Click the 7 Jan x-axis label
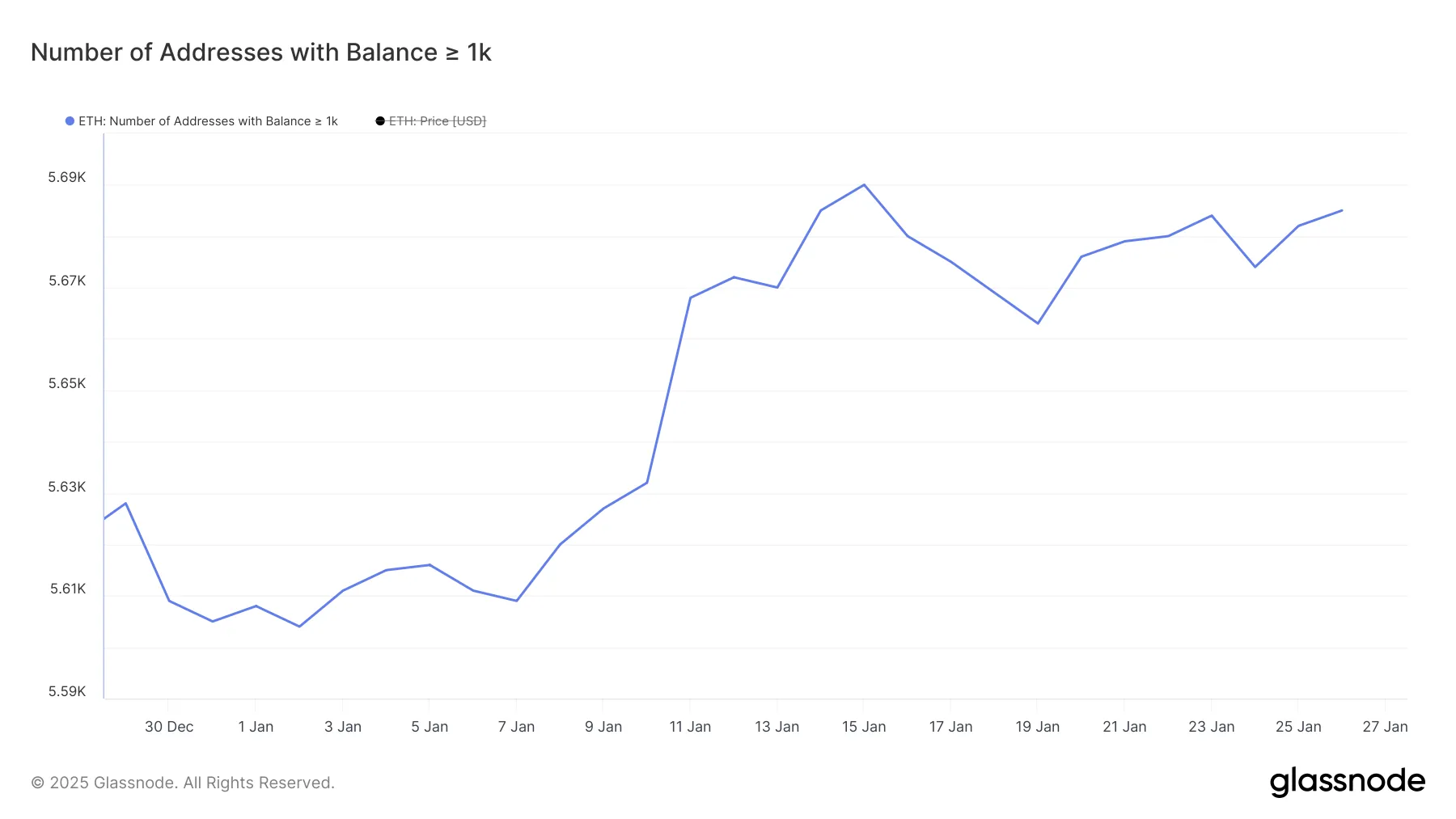Screen dimensions: 1456x819 pyautogui.click(x=516, y=727)
